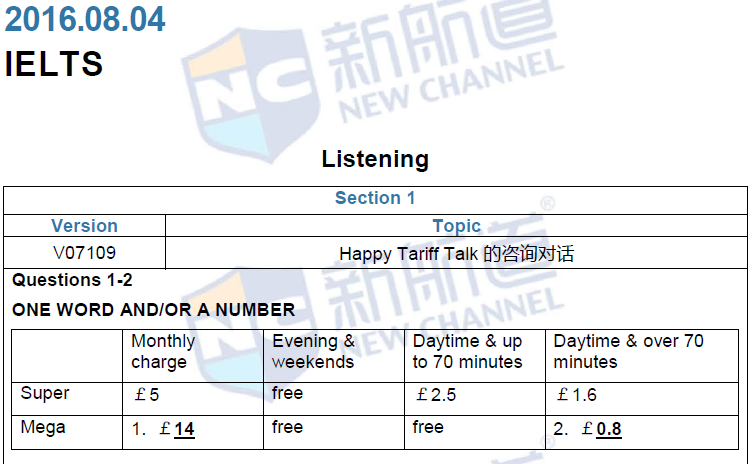Select the Daytime & up to 70 minutes header
752x464 pixels.
[467, 351]
